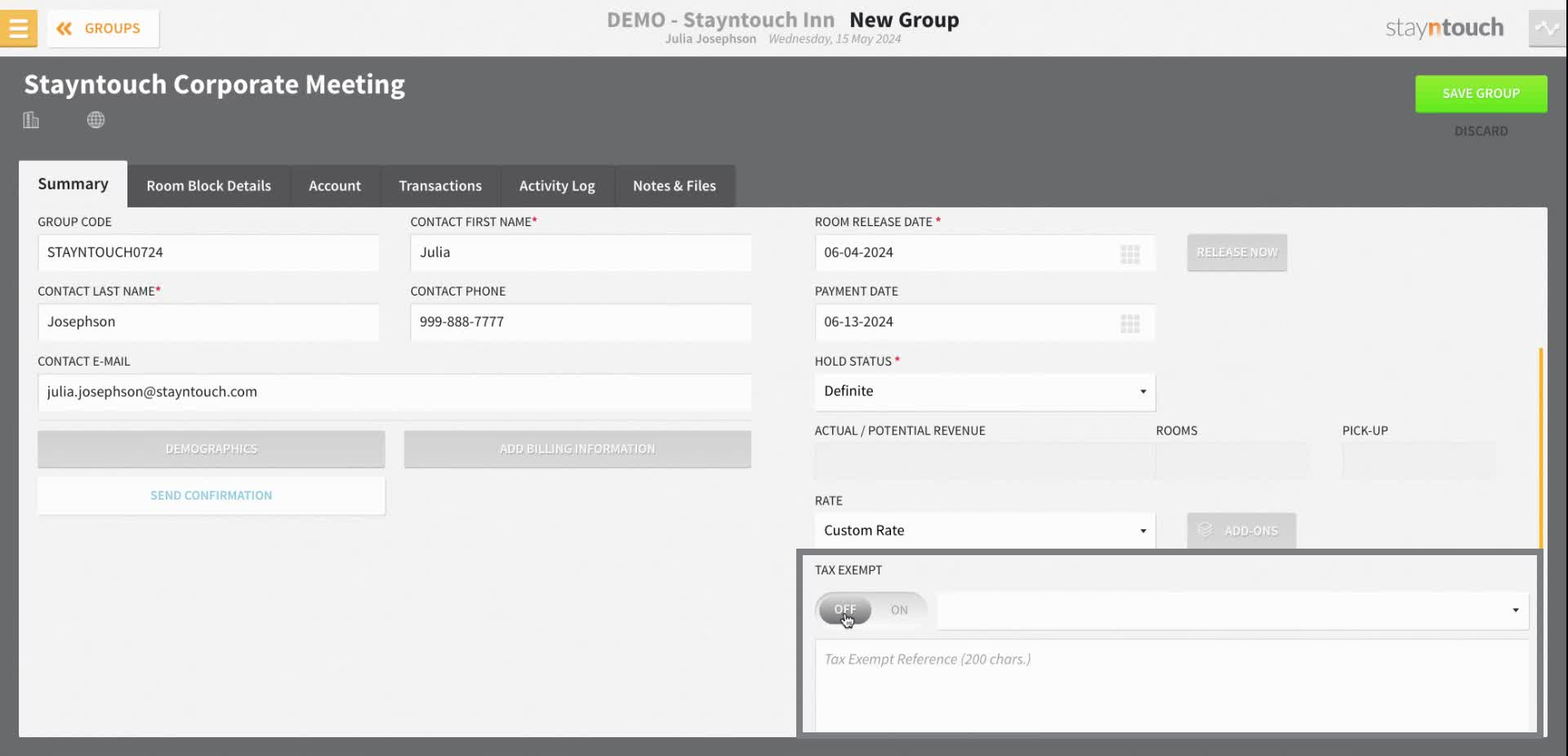Open Room Release Date calendar picker
This screenshot has height=756, width=1568.
coord(1130,254)
